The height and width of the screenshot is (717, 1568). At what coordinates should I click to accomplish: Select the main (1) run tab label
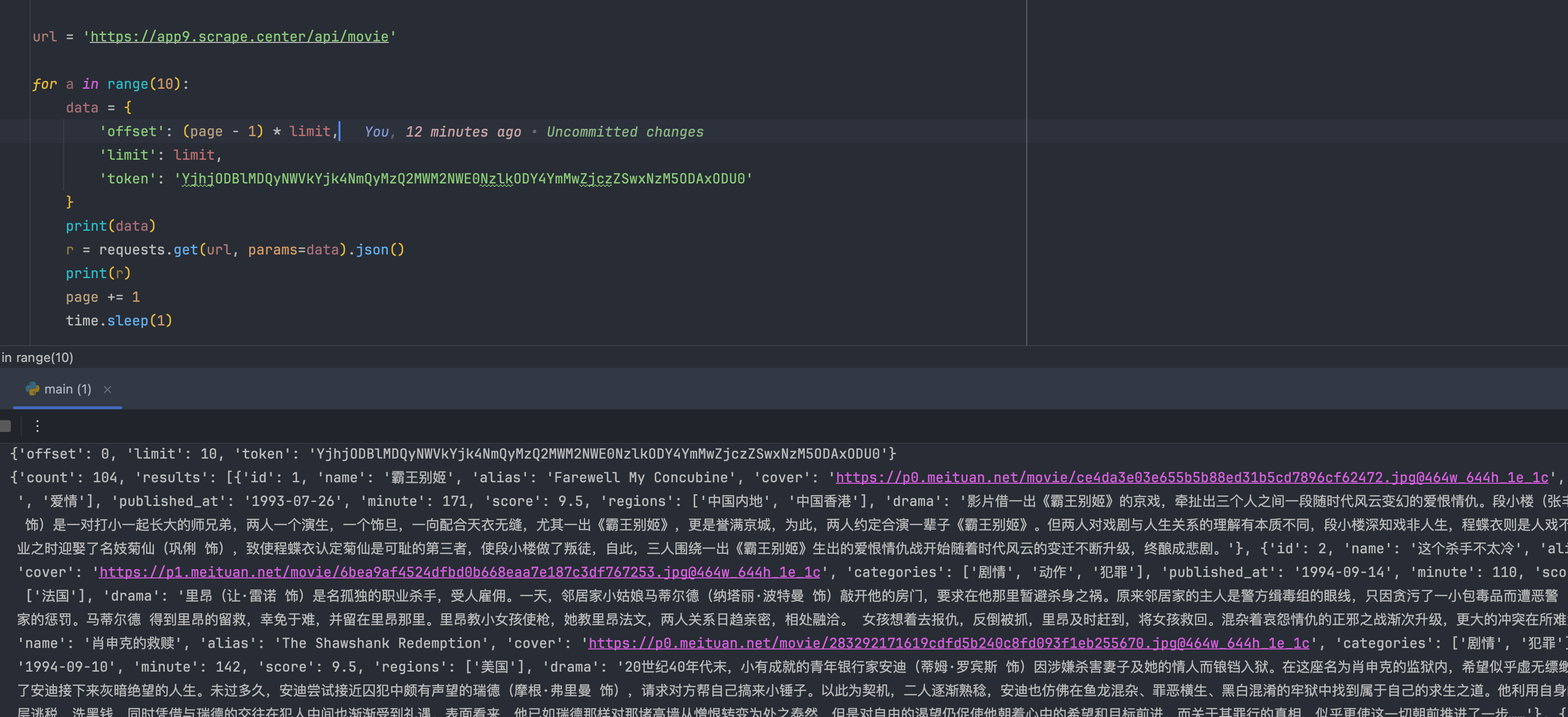tap(68, 389)
